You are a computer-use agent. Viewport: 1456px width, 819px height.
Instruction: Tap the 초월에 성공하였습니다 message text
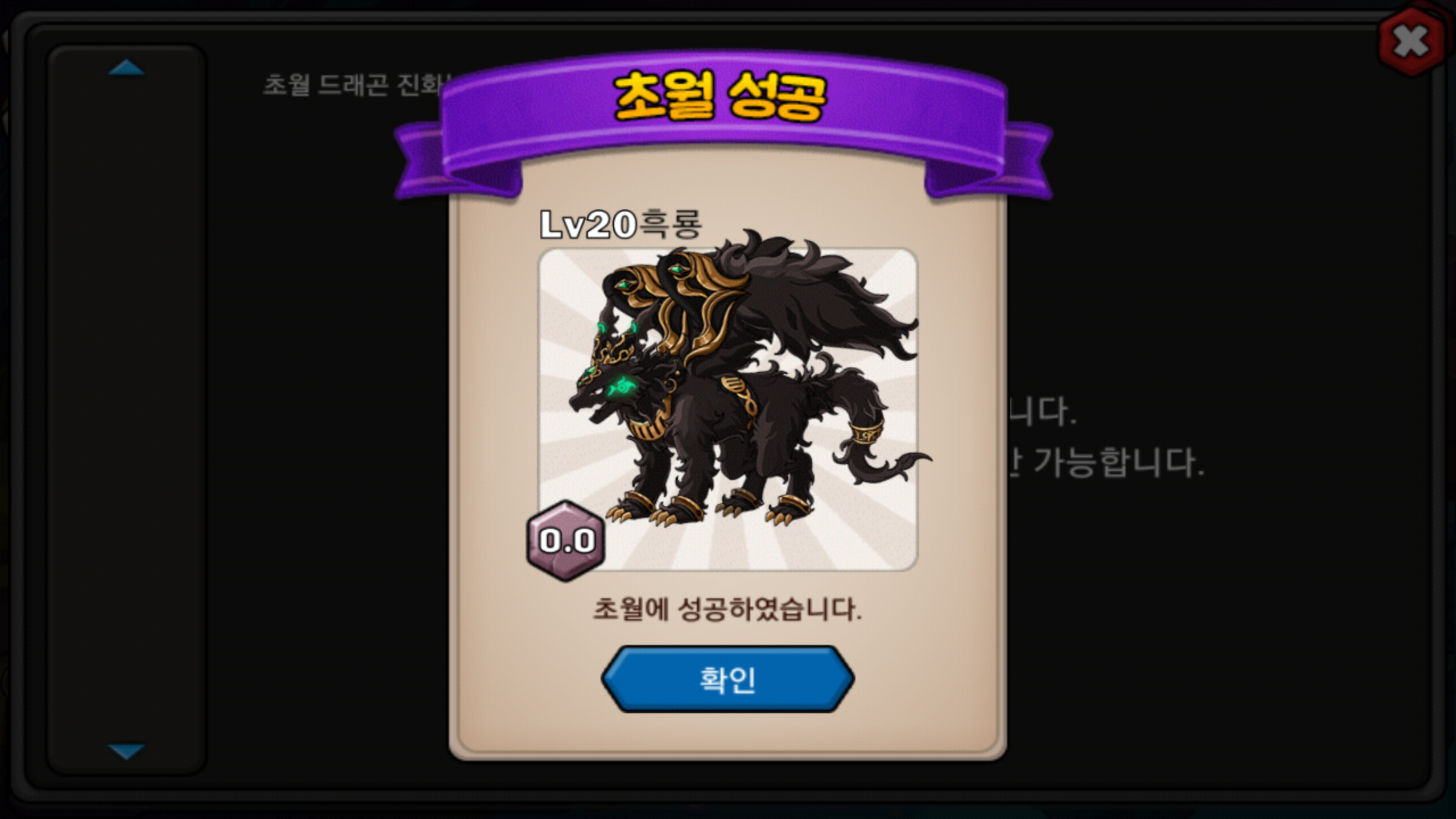pyautogui.click(x=727, y=609)
